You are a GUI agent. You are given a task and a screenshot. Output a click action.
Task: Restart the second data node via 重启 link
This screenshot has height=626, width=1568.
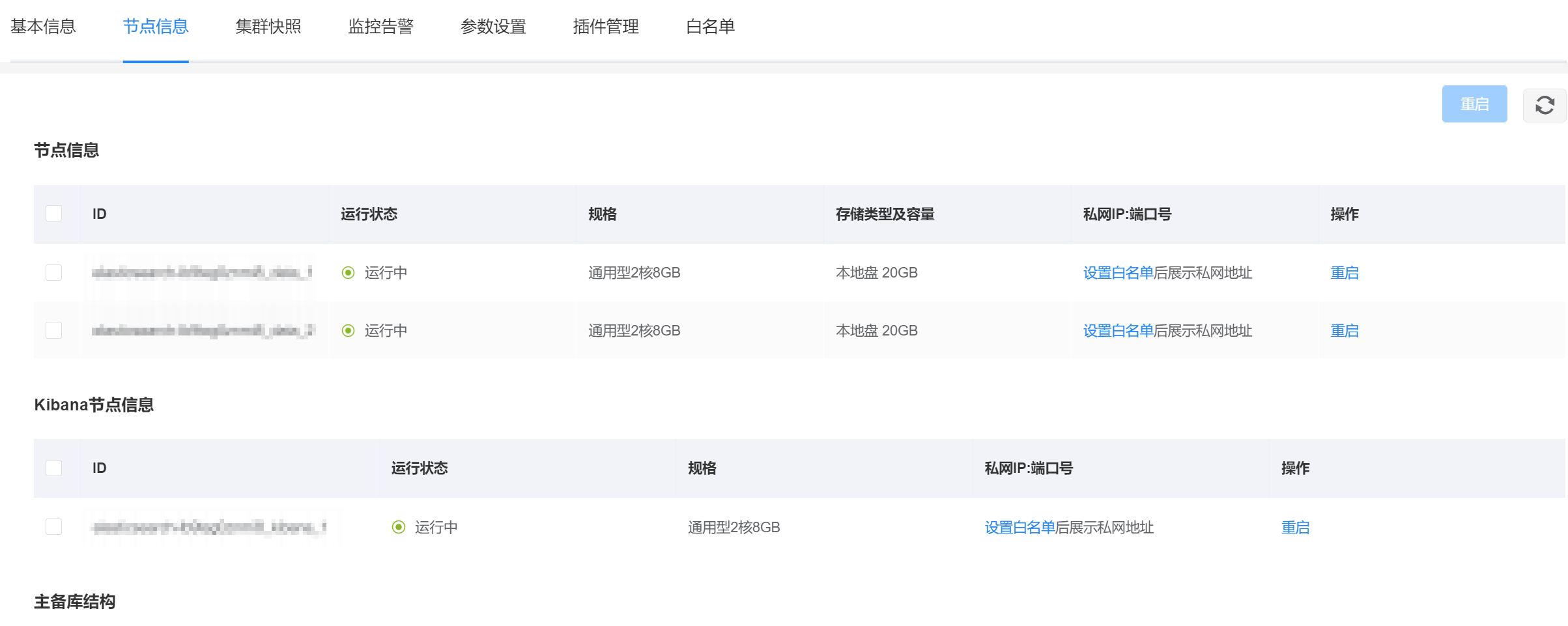tap(1345, 331)
